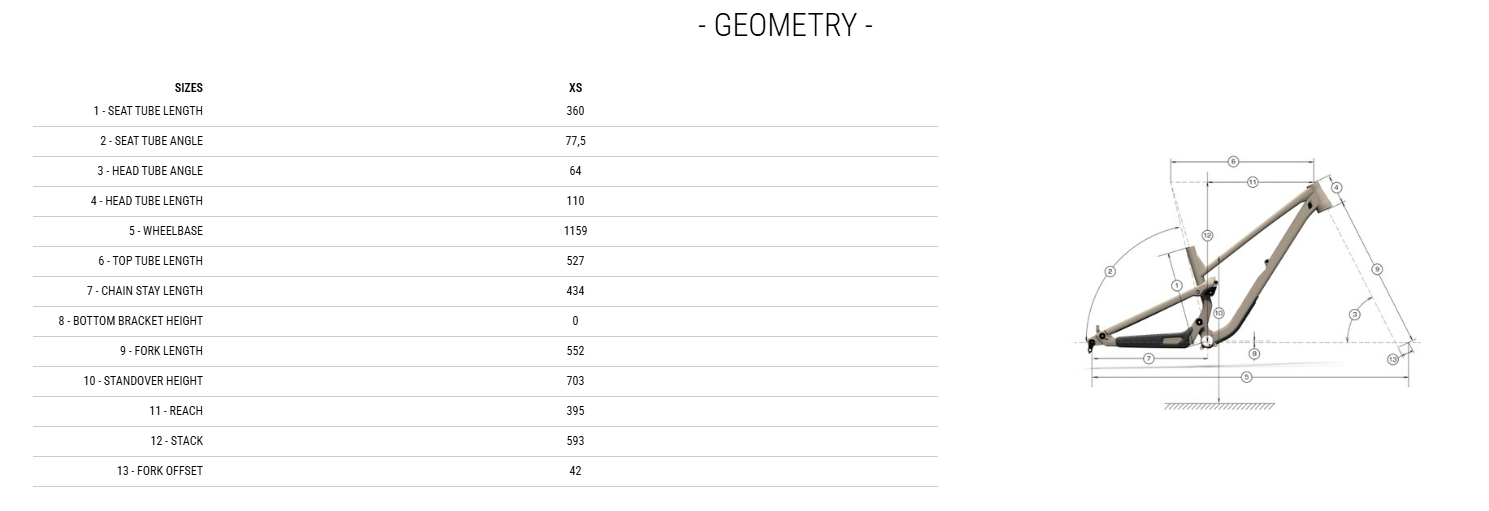Viewport: 1489px width, 511px height.
Task: Click the SIZES column header
Action: click(188, 88)
